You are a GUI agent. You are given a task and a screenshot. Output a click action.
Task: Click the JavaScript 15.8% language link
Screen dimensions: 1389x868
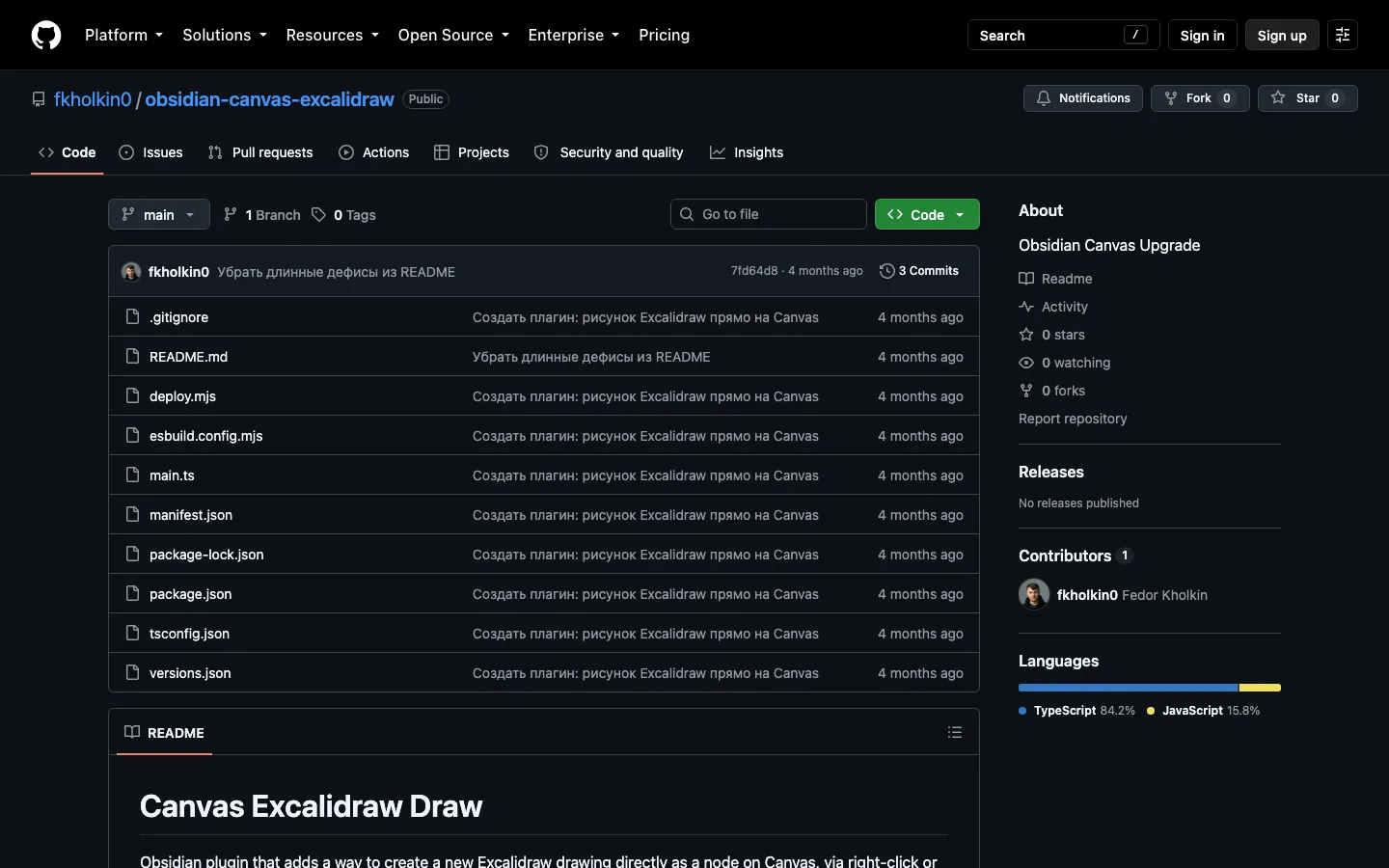click(x=1204, y=711)
